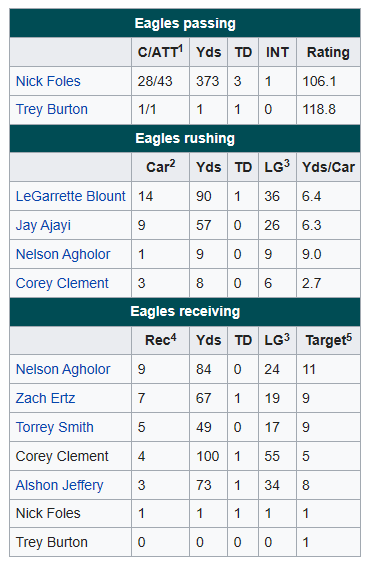Screen dimensions: 375x567
Task: Click footnote 2 superscript beside Car
Action: [x=172, y=163]
